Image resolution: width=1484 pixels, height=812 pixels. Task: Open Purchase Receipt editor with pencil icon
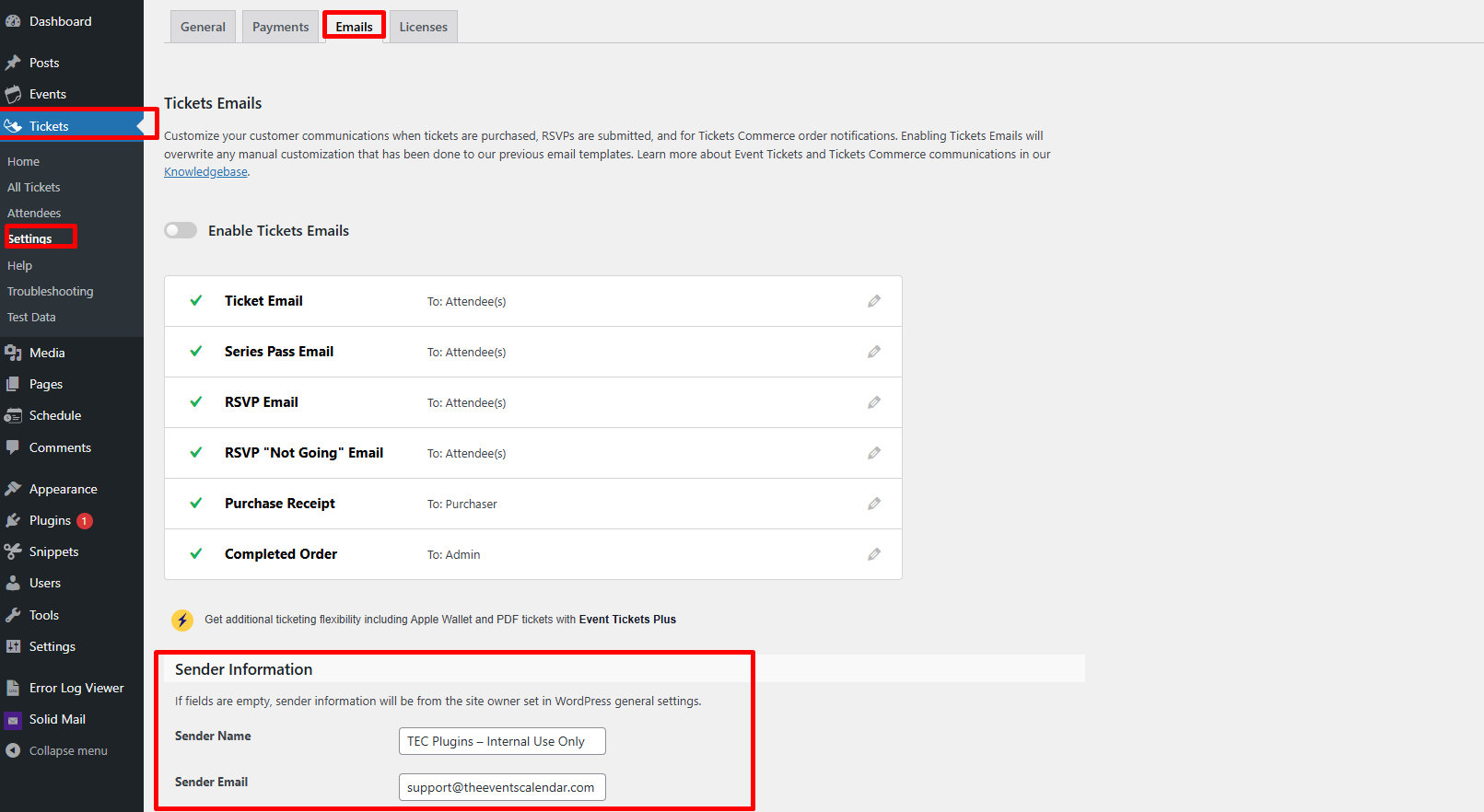pos(873,504)
